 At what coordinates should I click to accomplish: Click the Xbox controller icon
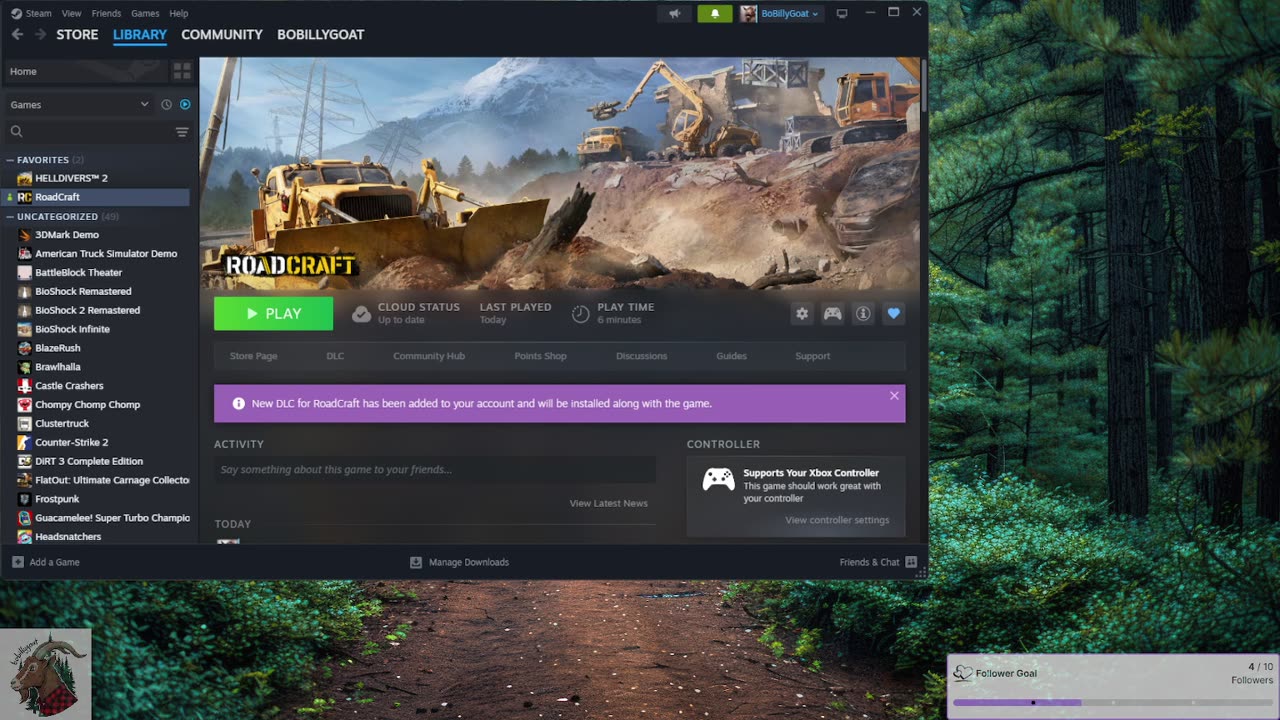click(x=718, y=479)
